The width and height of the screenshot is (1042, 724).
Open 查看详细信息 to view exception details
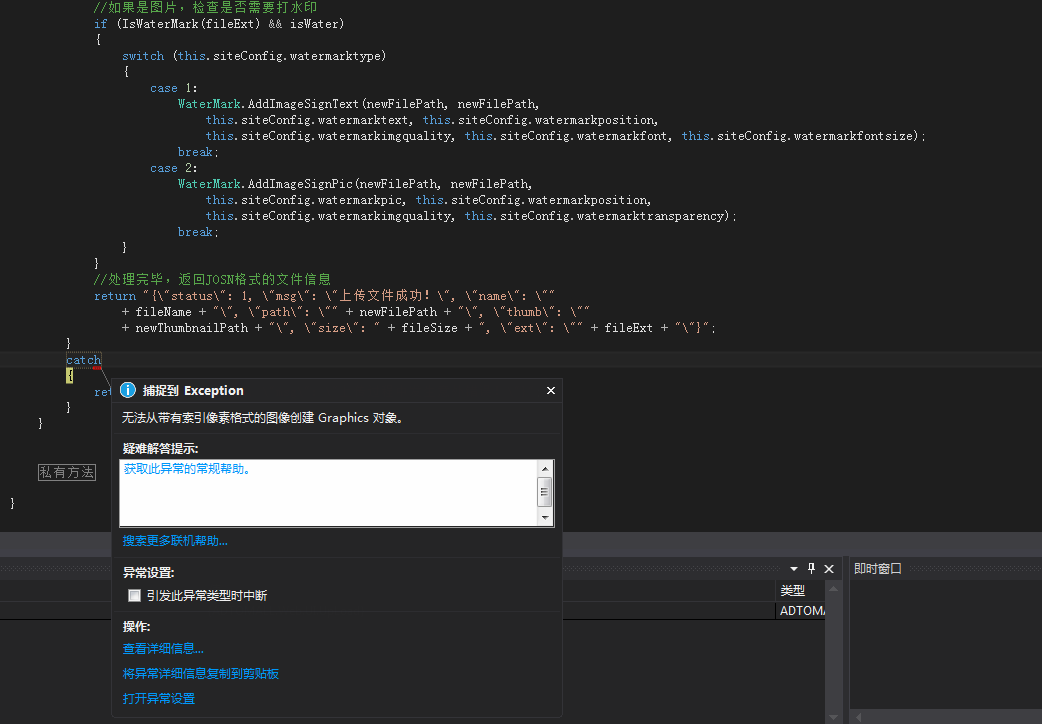tap(163, 649)
